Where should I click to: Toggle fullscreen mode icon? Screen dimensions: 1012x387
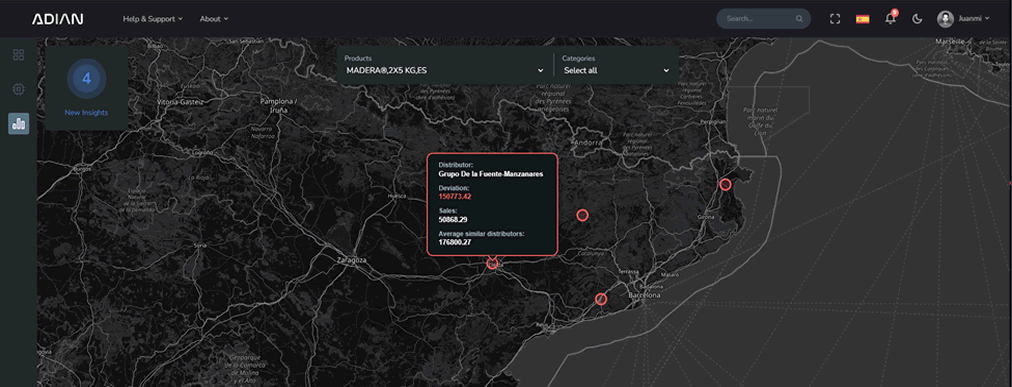point(835,19)
